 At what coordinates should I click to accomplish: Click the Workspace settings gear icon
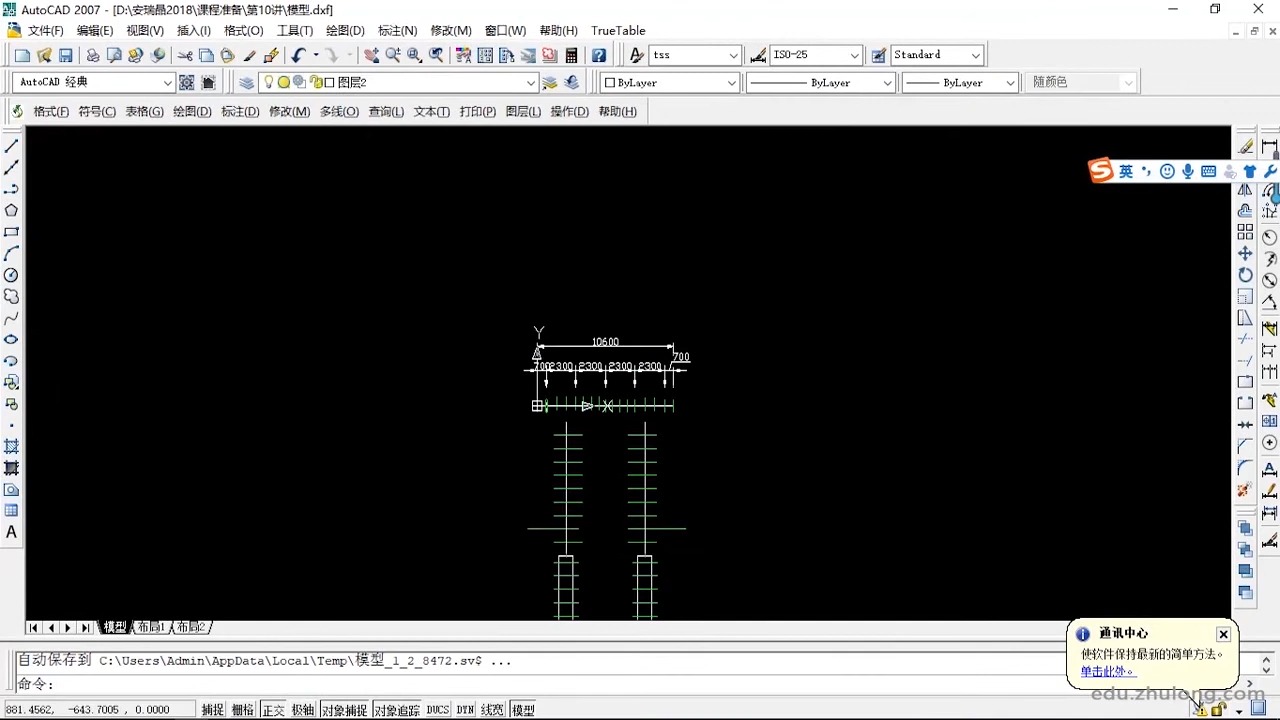(187, 83)
